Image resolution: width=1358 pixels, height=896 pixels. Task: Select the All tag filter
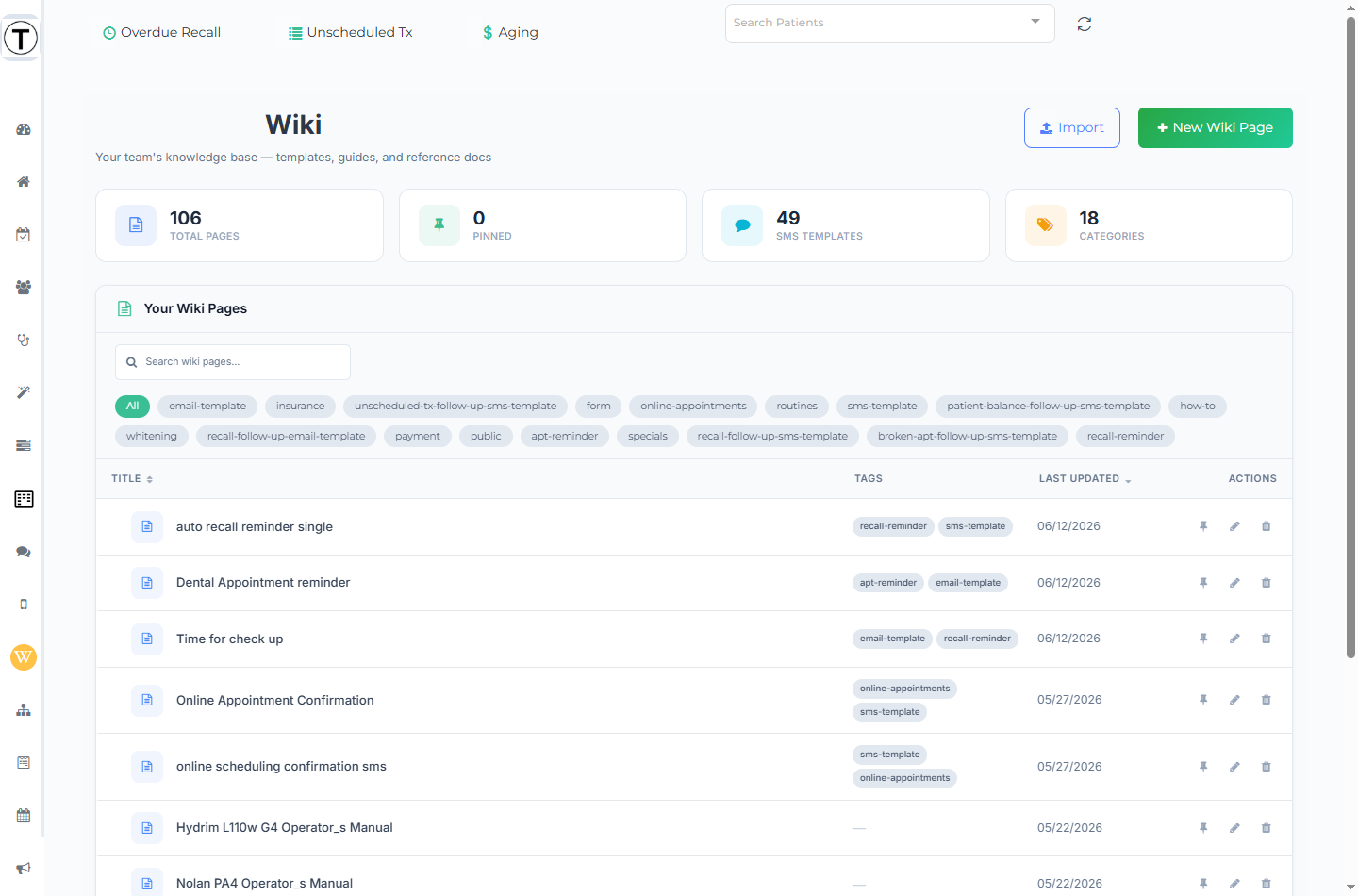coord(133,407)
